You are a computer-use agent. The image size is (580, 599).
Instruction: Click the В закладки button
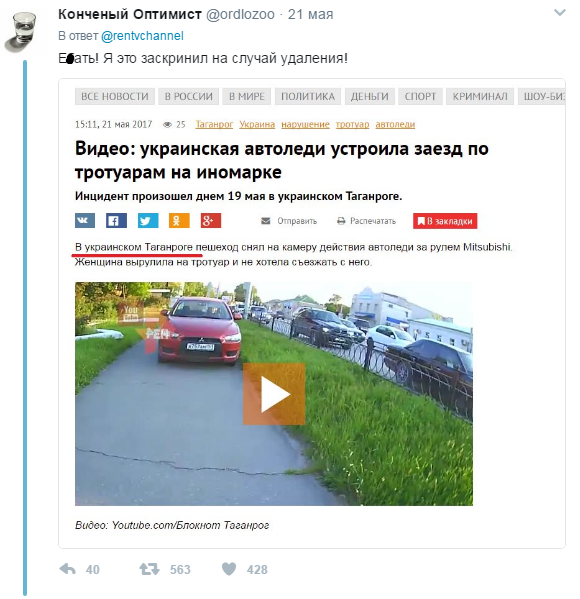(x=445, y=221)
